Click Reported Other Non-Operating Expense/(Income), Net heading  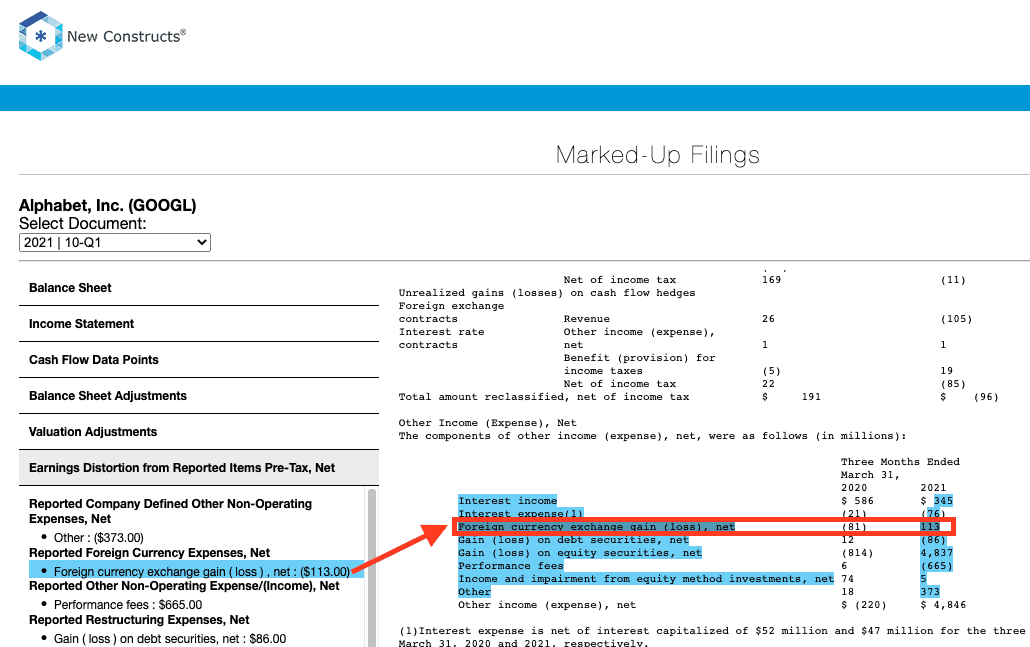[184, 586]
